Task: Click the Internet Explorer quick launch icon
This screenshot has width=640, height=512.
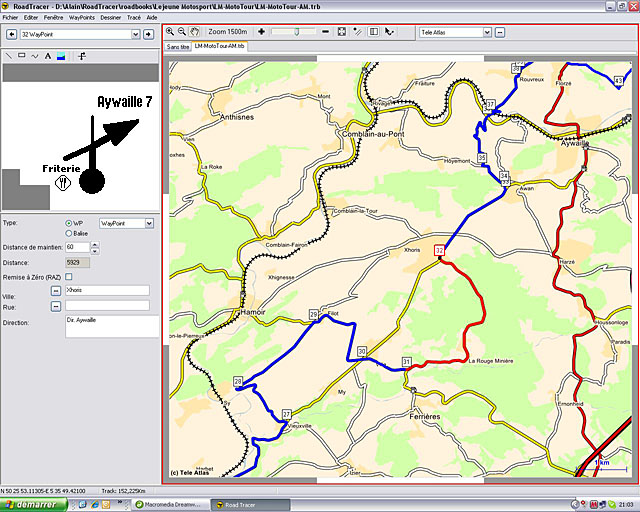Action: [x=95, y=505]
